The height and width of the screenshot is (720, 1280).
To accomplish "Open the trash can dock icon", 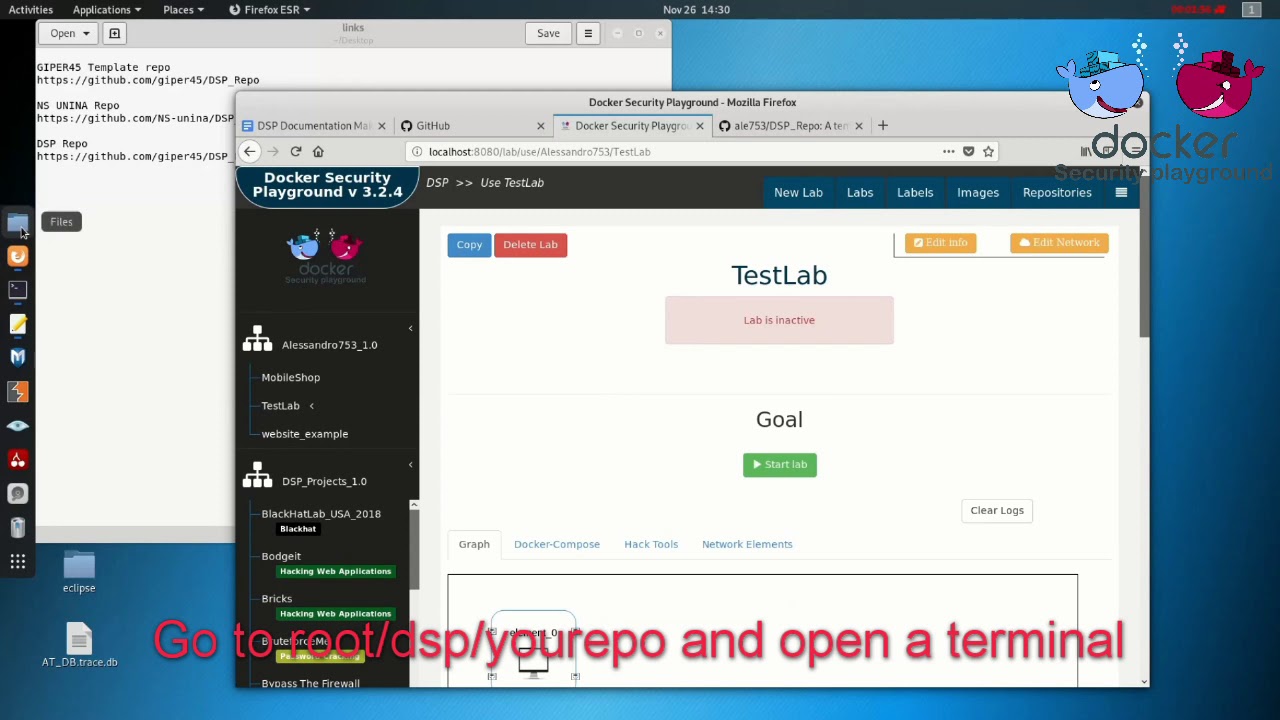I will (18, 528).
